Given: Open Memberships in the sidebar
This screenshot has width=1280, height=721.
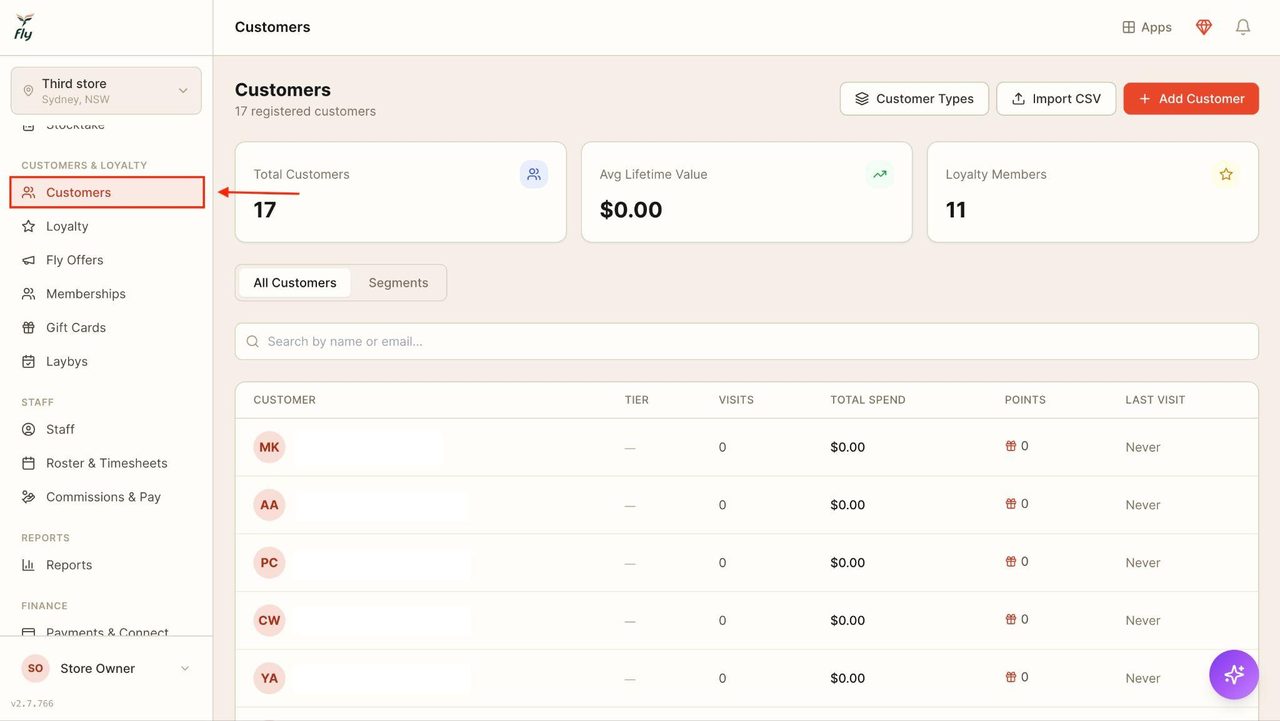Looking at the screenshot, I should click(x=107, y=294).
